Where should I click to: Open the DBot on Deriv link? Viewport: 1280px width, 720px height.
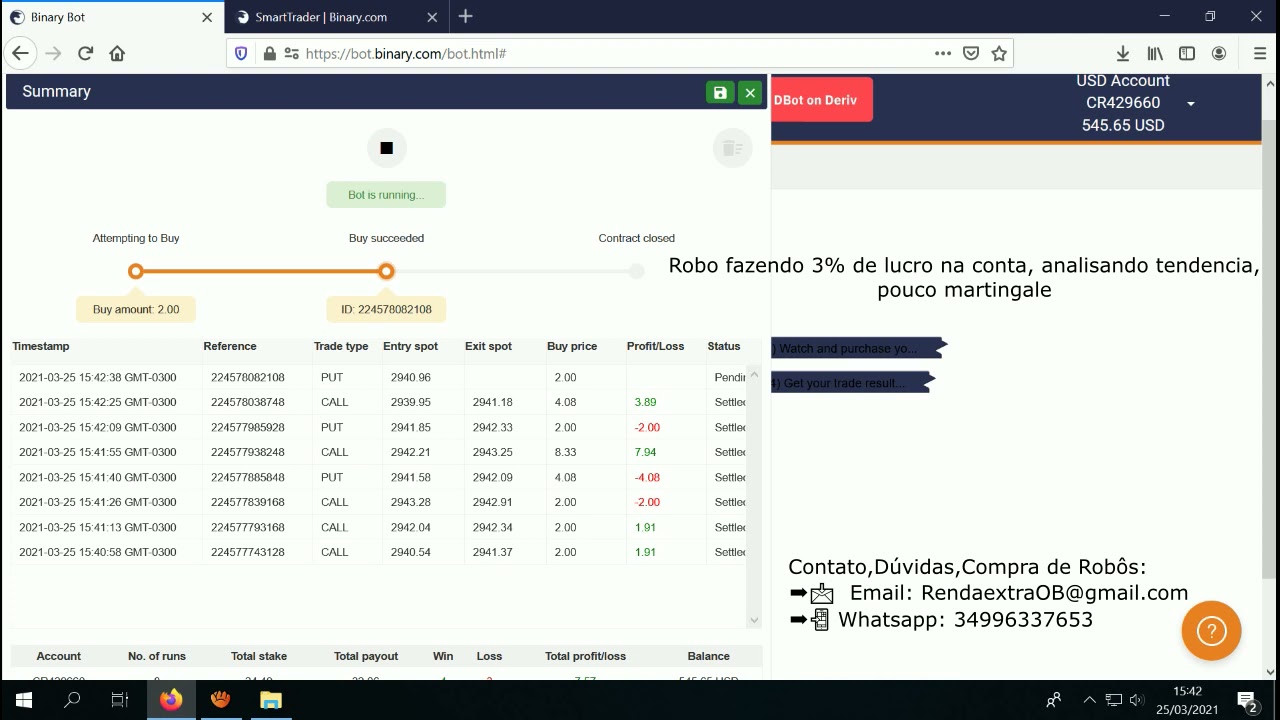(x=821, y=100)
